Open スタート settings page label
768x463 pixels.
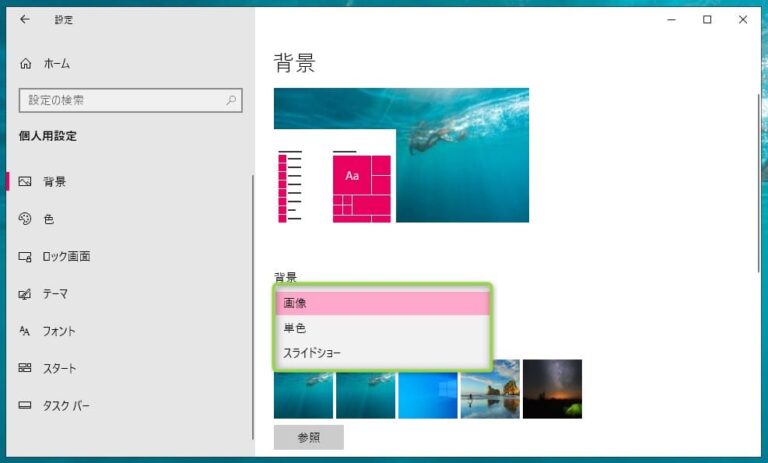59,368
